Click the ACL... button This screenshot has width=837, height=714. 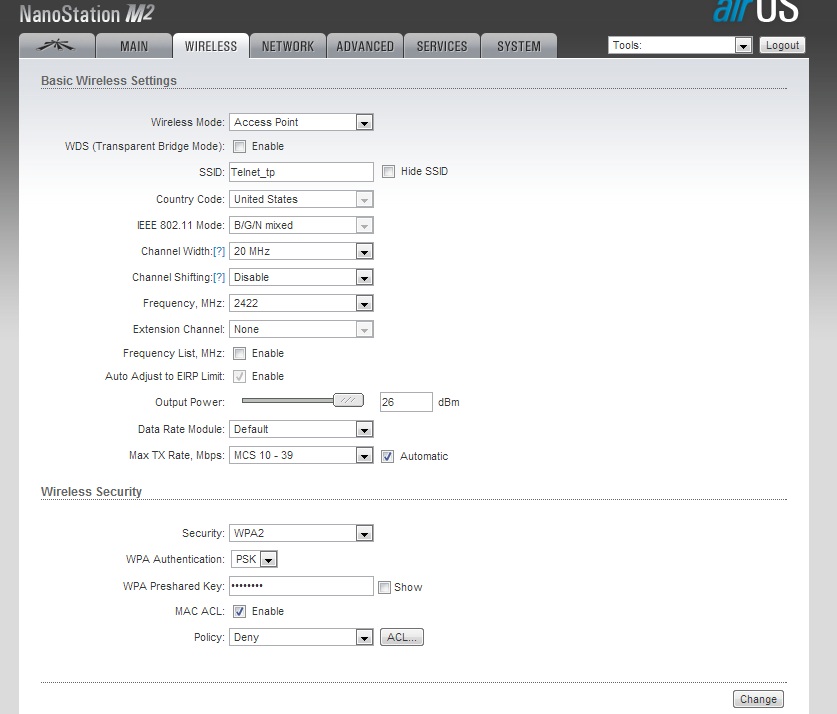click(401, 637)
